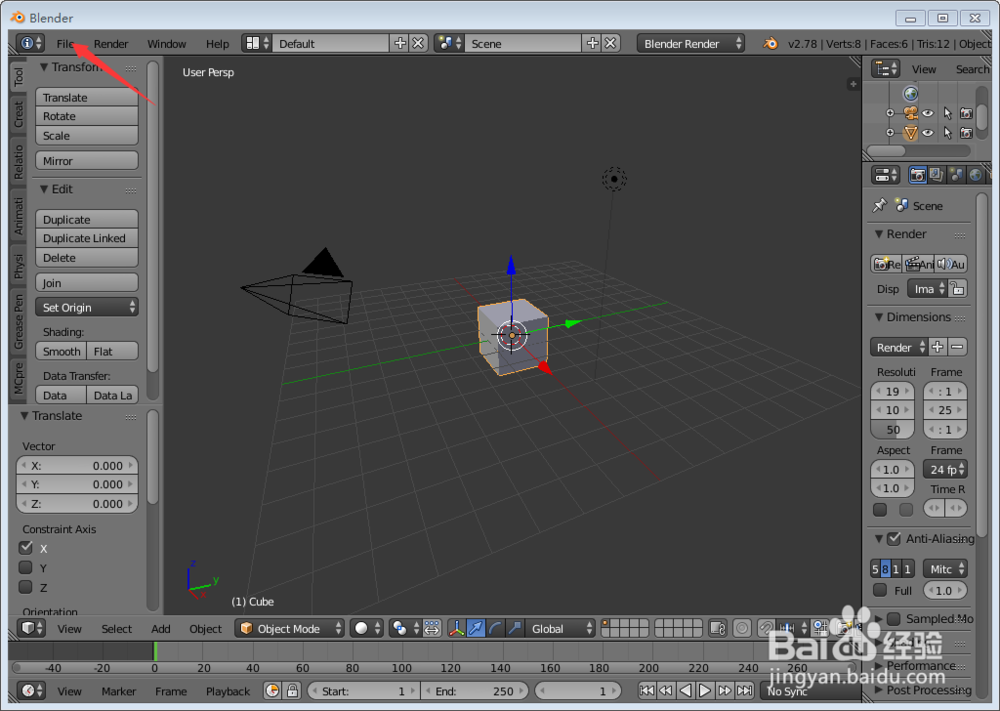Switch to Scene properties tab icon
1000x711 pixels.
956,175
